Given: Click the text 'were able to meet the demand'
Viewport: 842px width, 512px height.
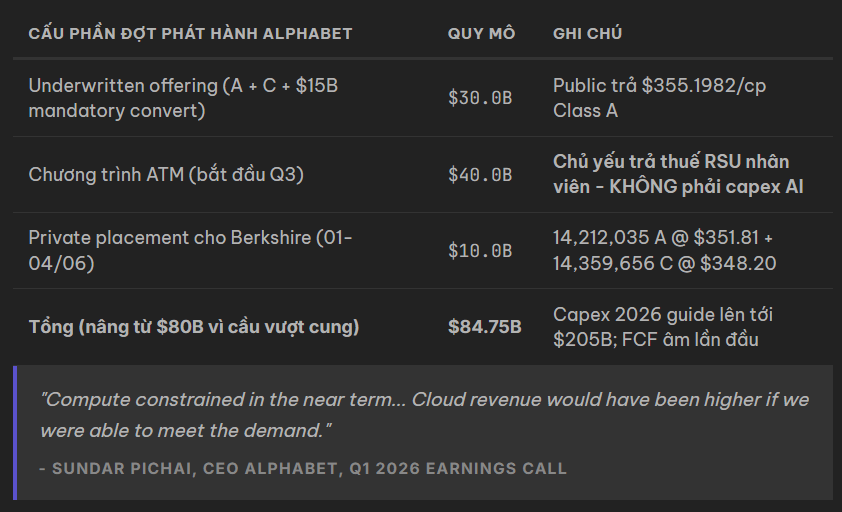Looking at the screenshot, I should pos(183,430).
